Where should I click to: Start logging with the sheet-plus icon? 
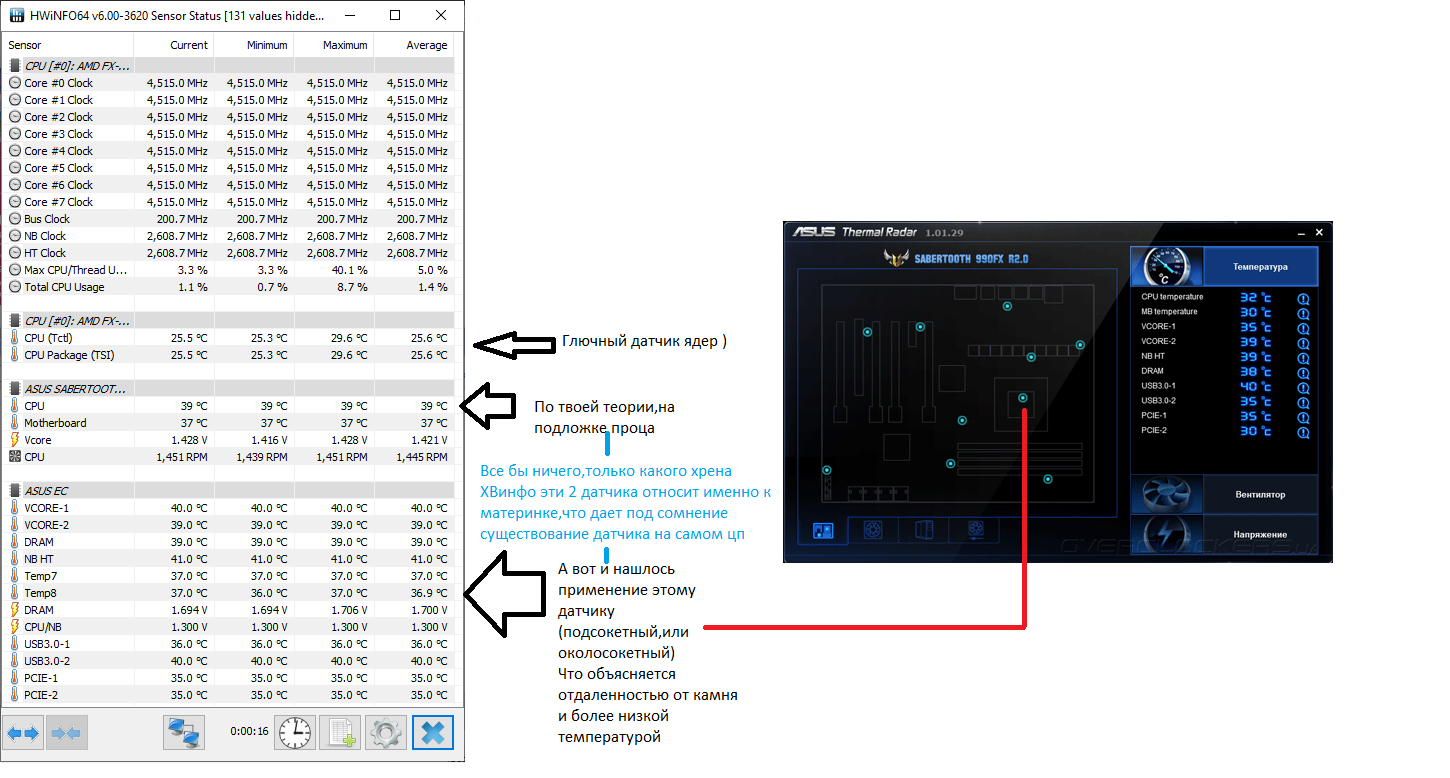click(340, 733)
